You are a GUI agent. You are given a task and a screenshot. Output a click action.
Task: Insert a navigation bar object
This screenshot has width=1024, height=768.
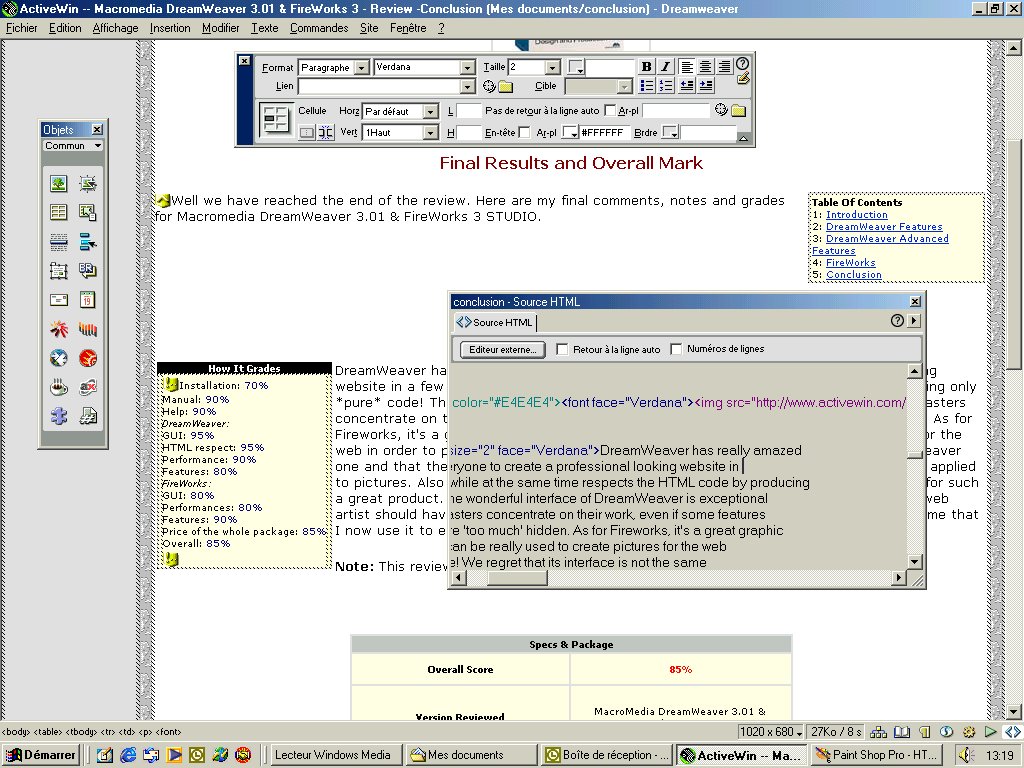88,242
